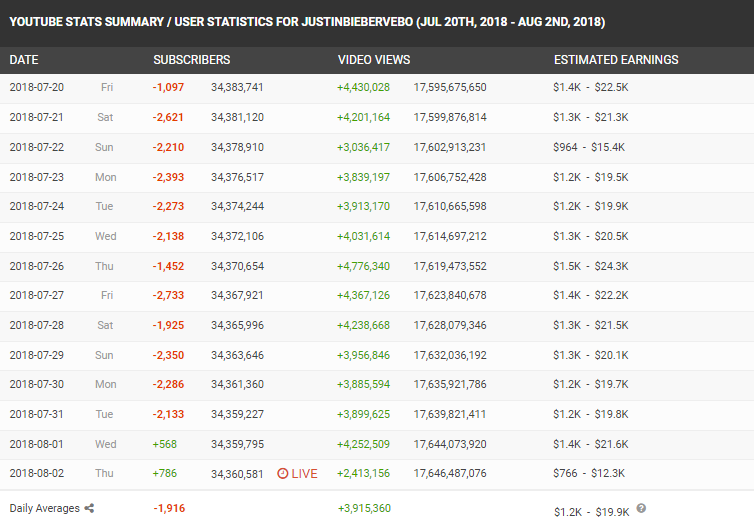Select the ESTIMATED EARNINGS column header
This screenshot has height=521, width=754.
[x=616, y=60]
